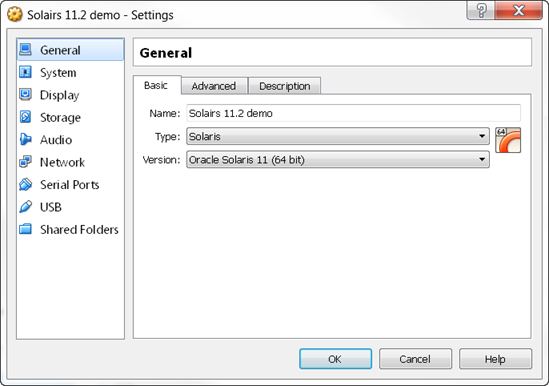549x386 pixels.
Task: Click the settings gear icon in title bar
Action: click(x=14, y=14)
